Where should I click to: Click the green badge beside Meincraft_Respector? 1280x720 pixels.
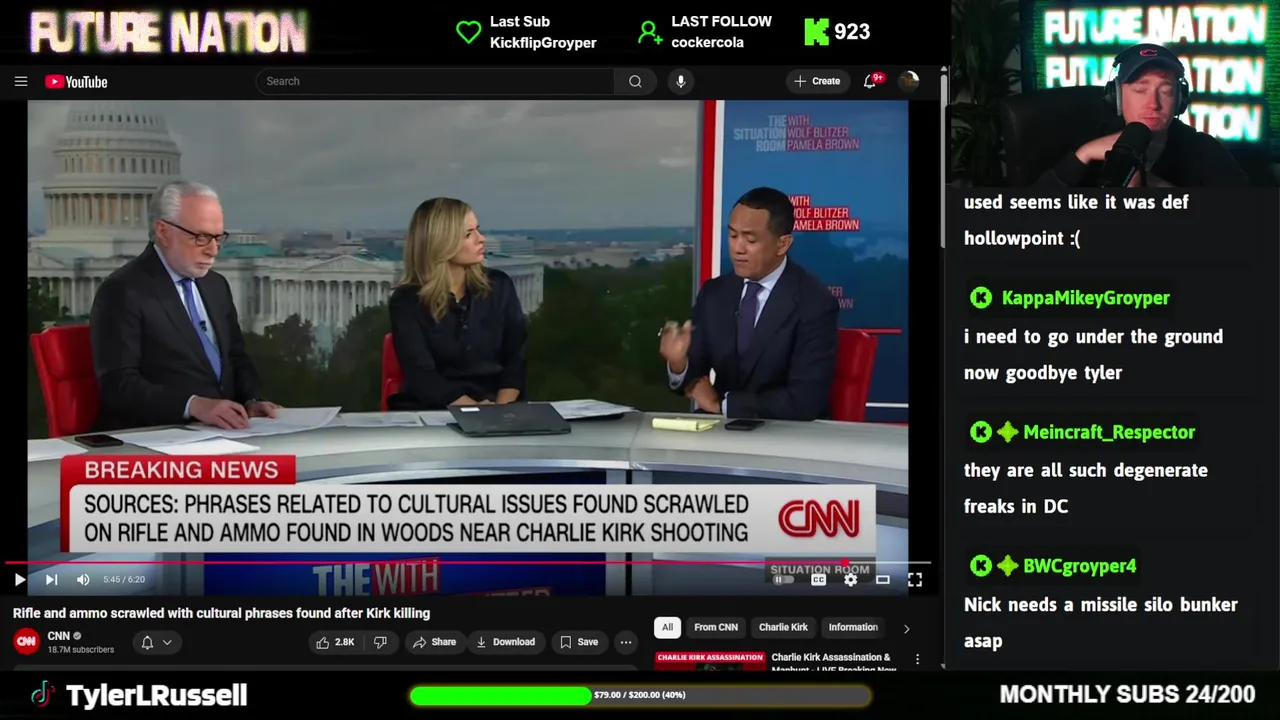[1007, 432]
